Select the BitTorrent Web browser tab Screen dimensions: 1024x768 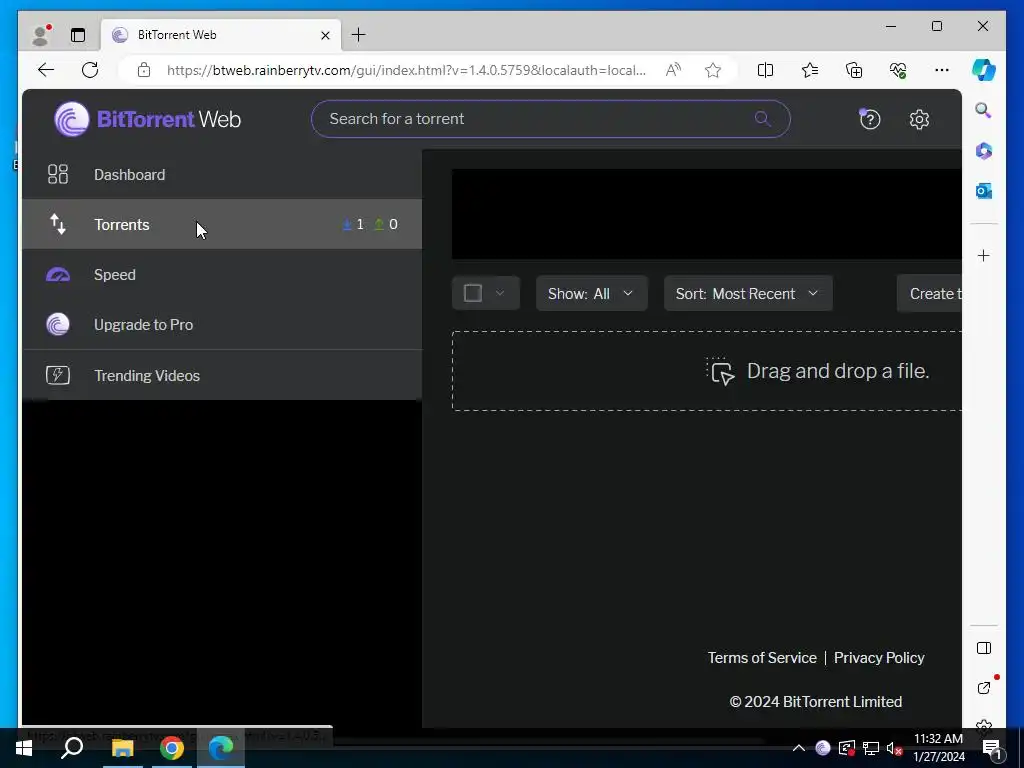pos(221,35)
